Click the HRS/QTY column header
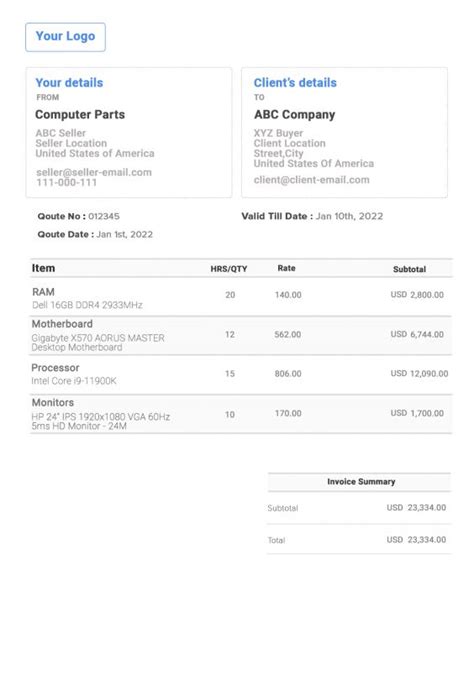 coord(229,269)
